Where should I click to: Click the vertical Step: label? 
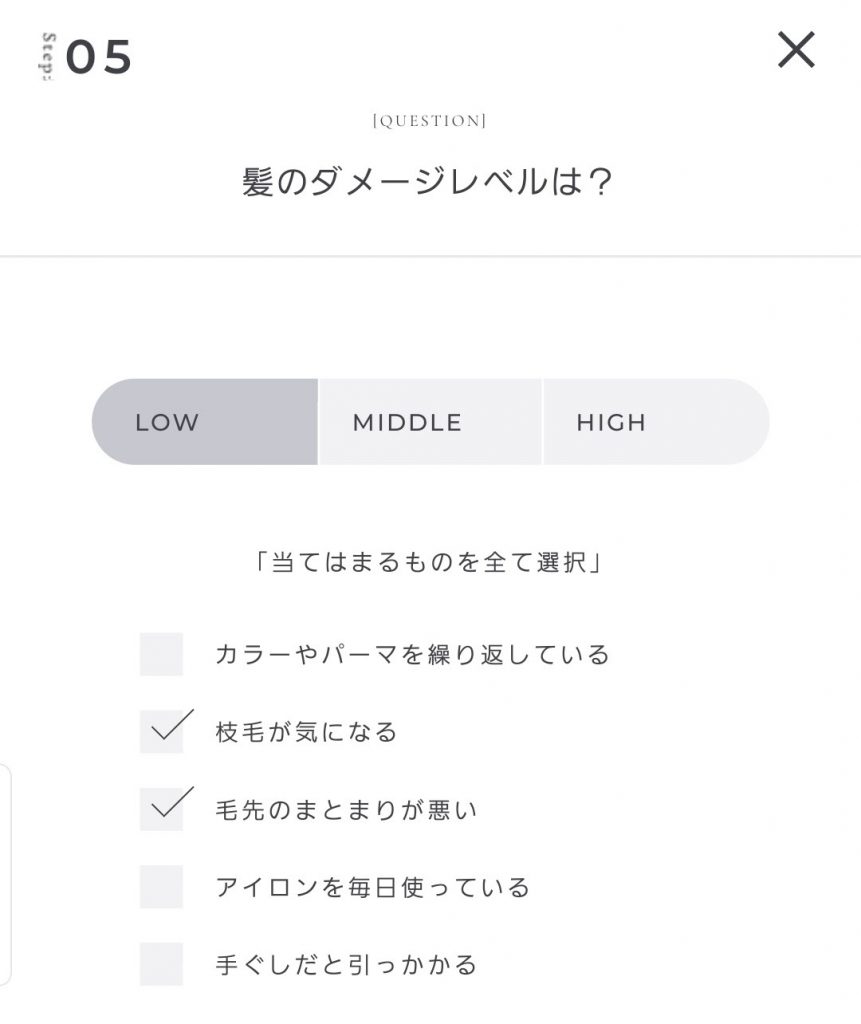(49, 58)
